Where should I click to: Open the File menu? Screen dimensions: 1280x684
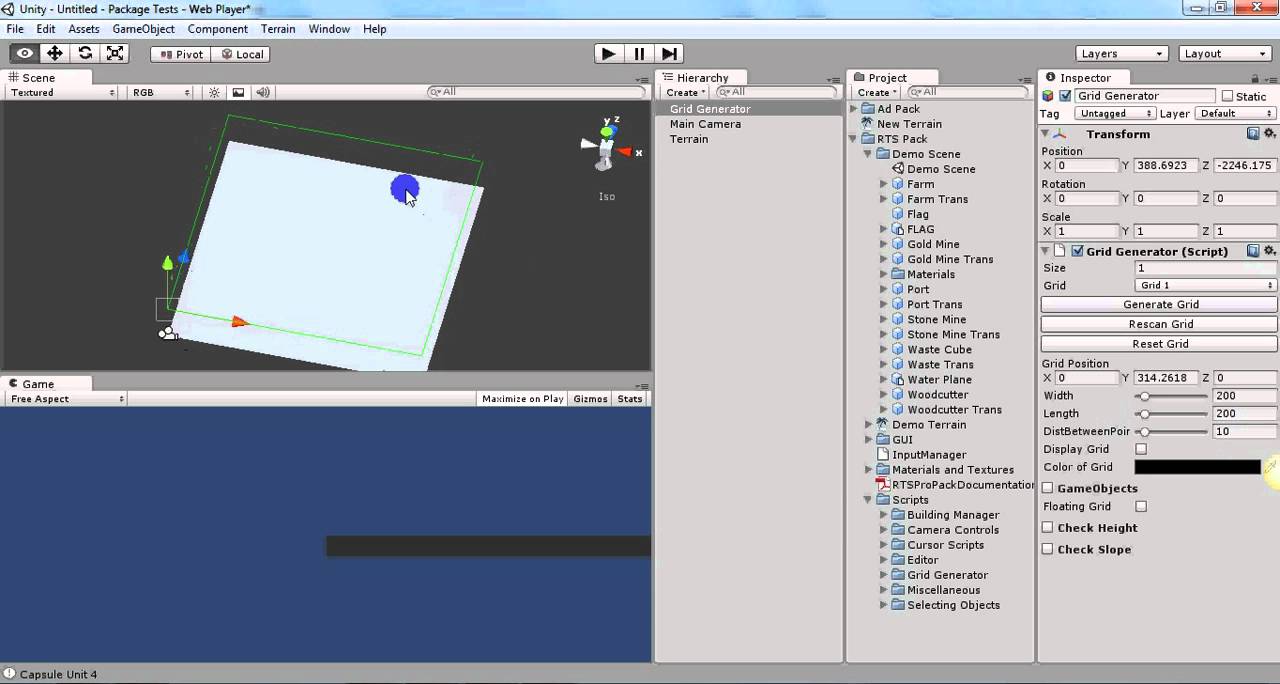pyautogui.click(x=15, y=29)
